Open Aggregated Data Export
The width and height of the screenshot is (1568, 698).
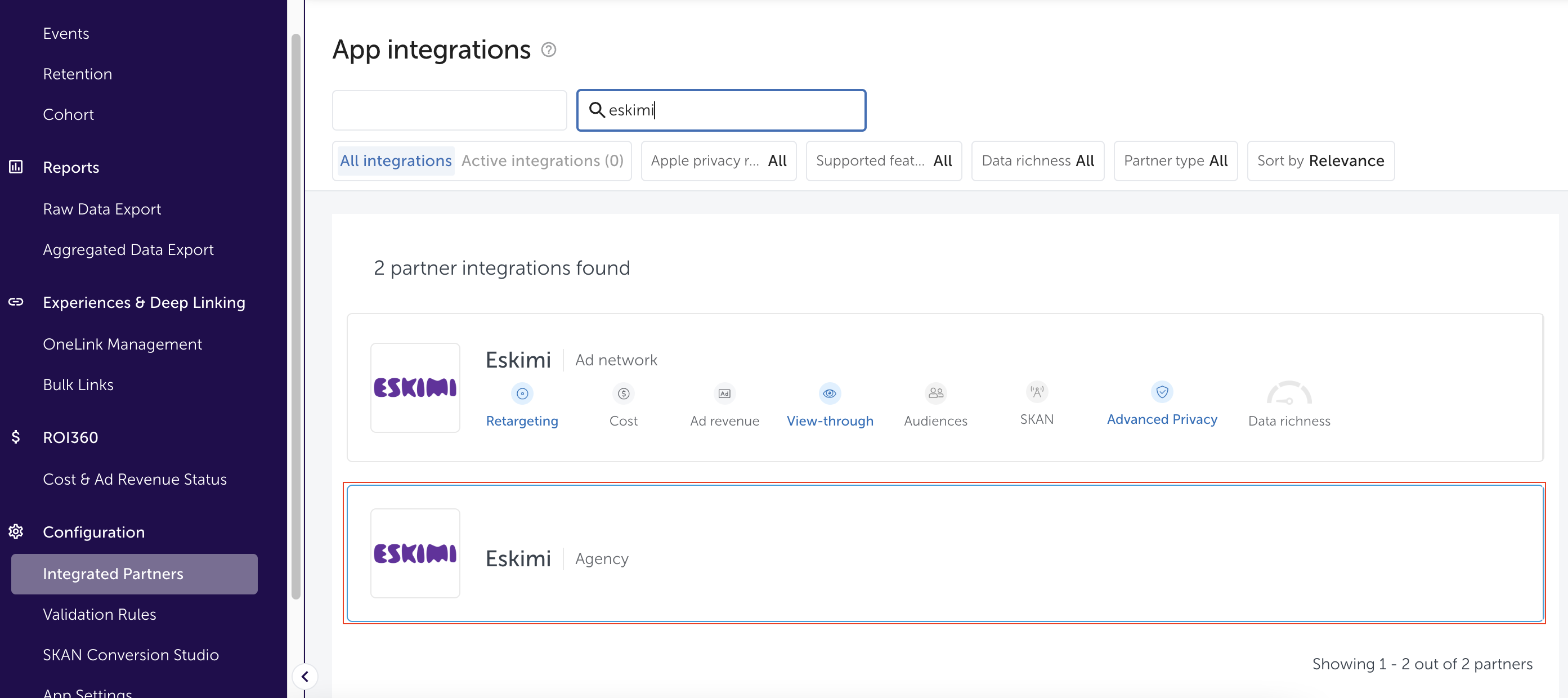[x=128, y=249]
